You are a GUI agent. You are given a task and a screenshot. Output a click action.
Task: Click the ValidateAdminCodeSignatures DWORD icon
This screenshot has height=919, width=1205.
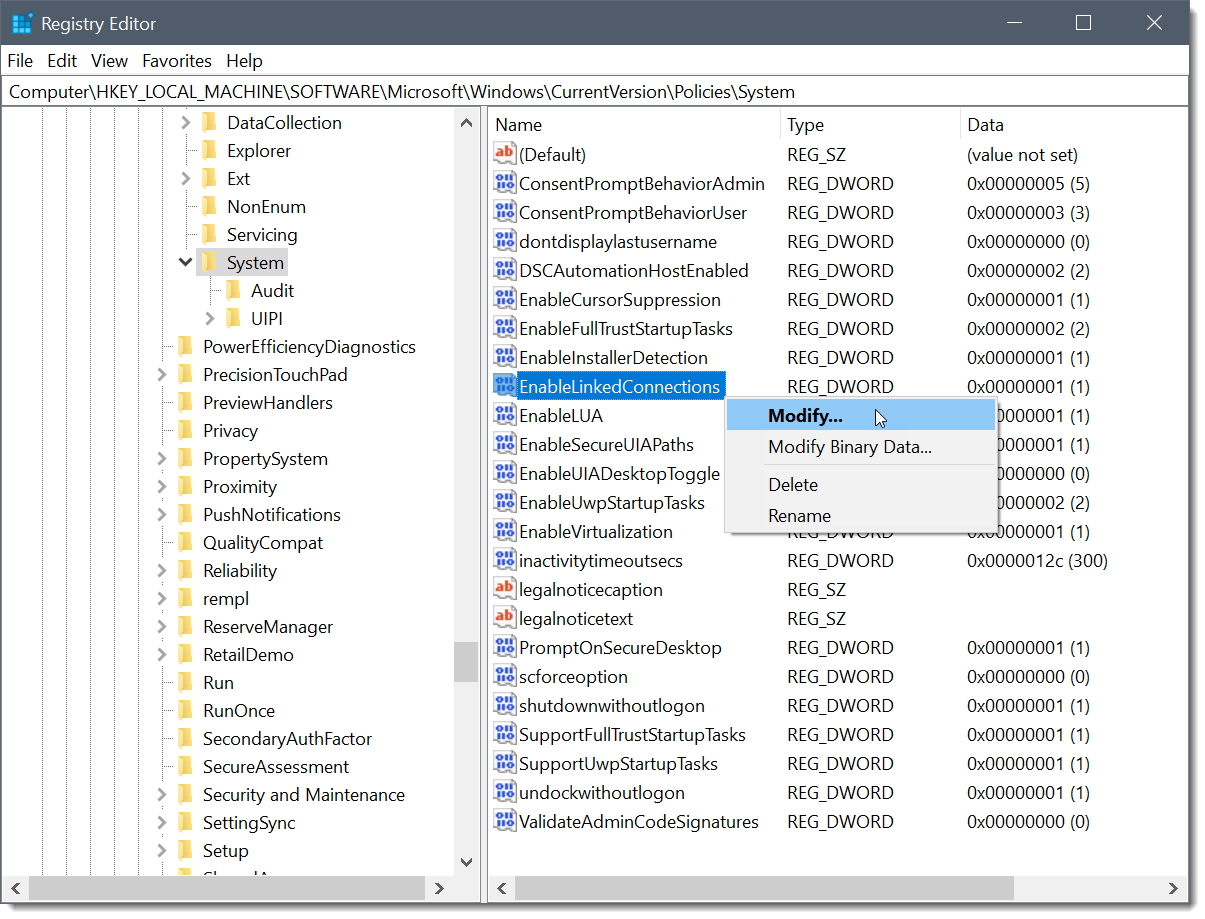click(x=505, y=821)
